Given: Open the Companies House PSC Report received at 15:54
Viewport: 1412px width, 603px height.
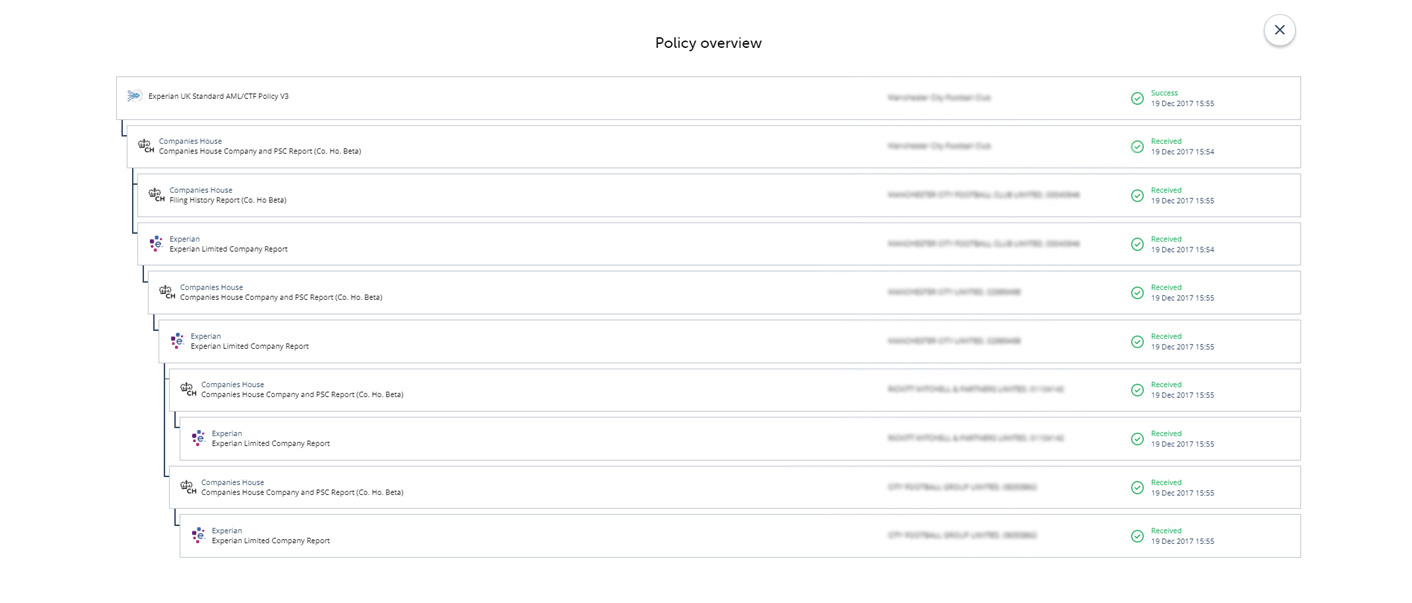Looking at the screenshot, I should click(x=714, y=146).
